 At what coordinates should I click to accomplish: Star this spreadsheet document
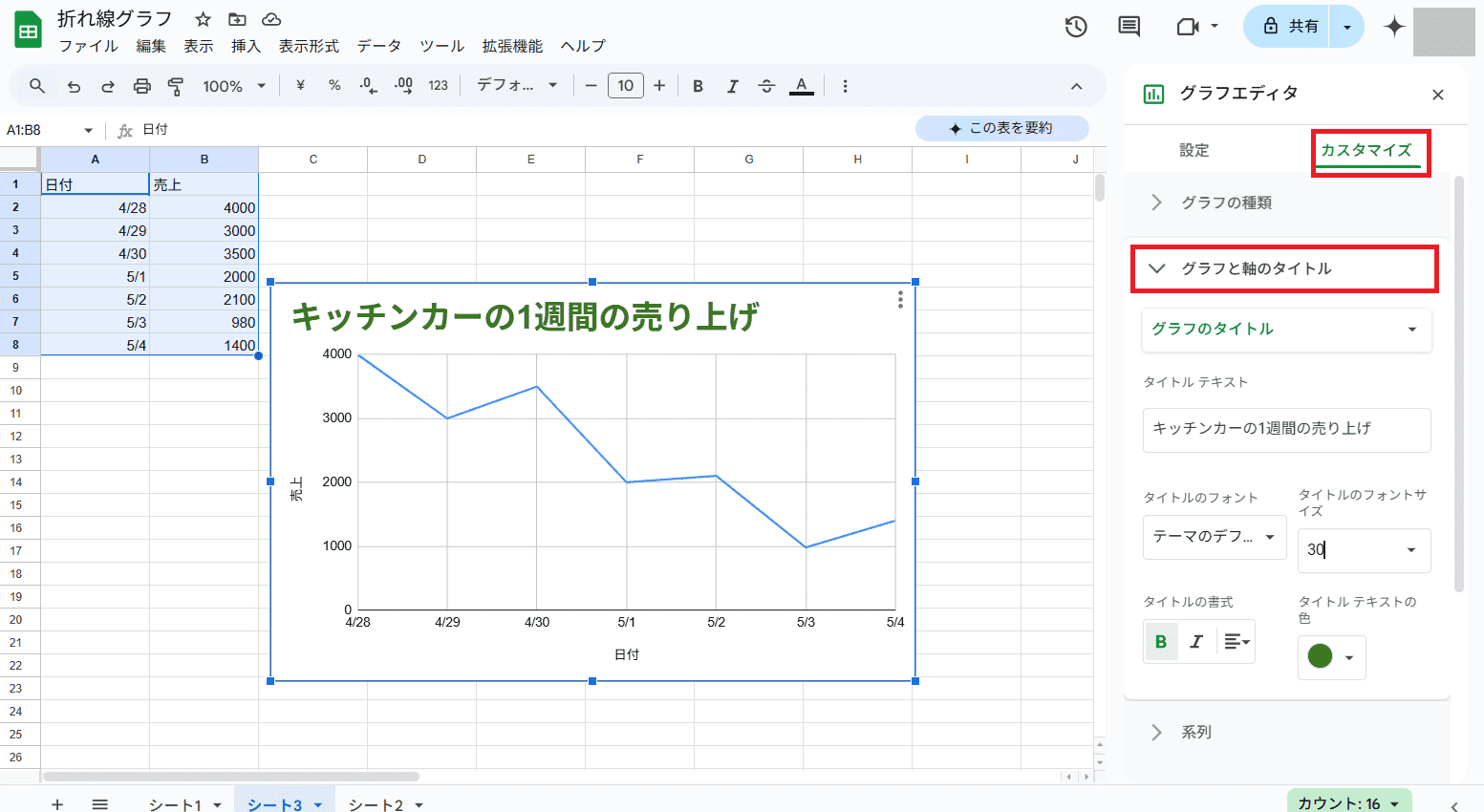[203, 19]
